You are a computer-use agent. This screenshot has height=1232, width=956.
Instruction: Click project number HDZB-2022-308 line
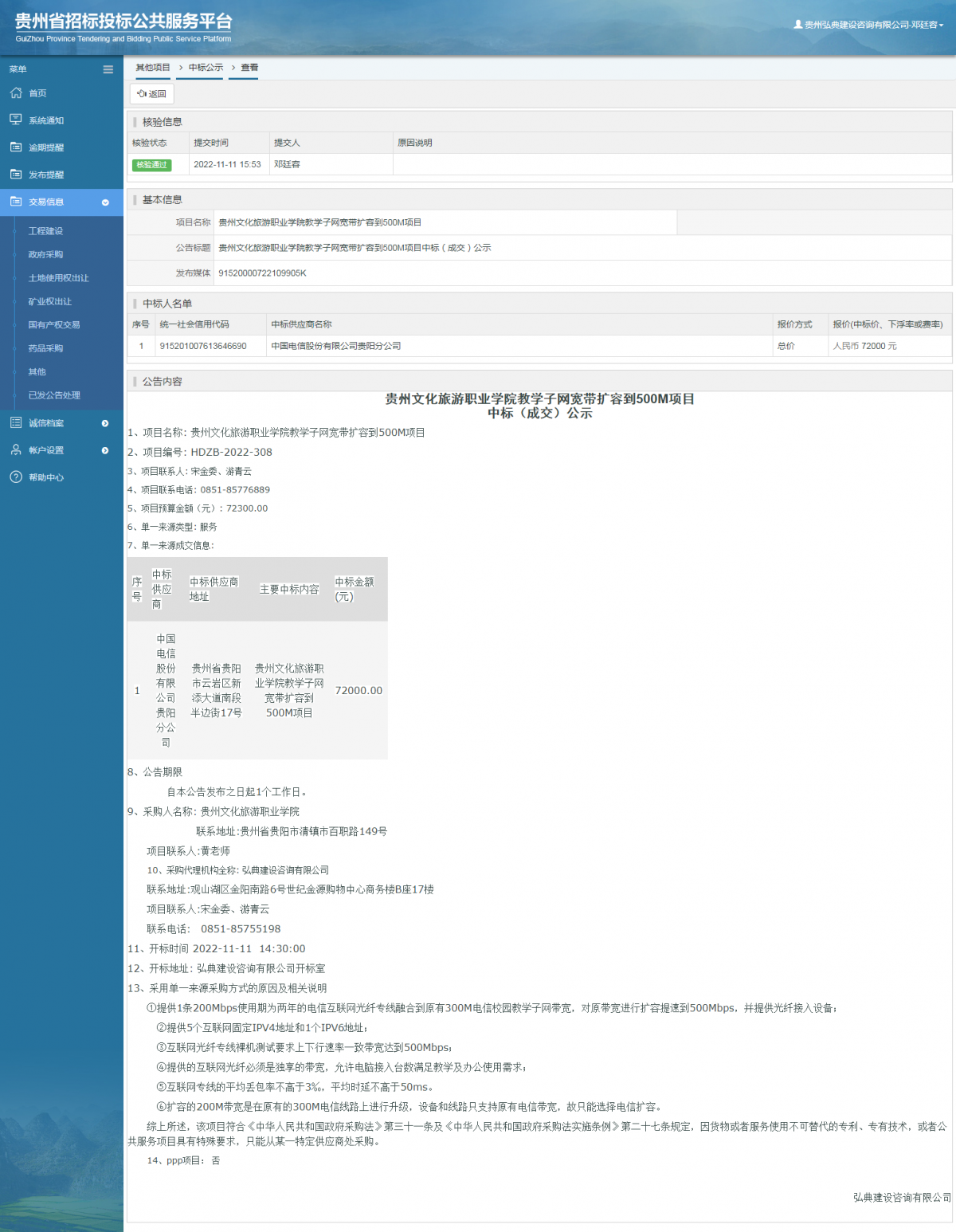[x=200, y=452]
